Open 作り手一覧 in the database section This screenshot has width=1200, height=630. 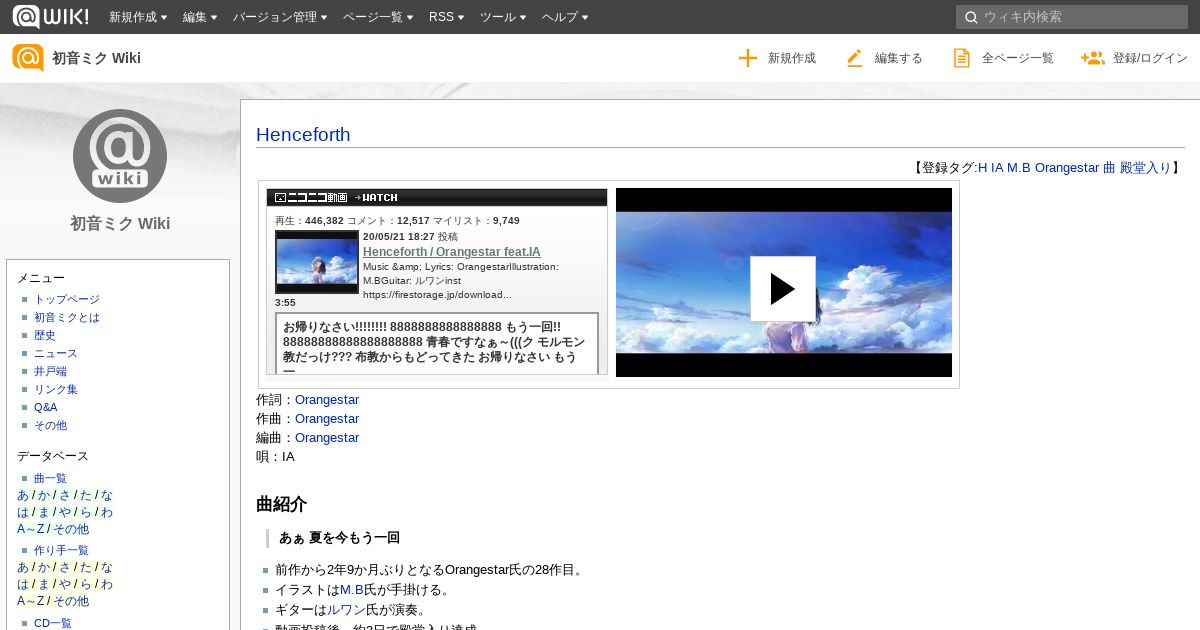pyautogui.click(x=61, y=550)
